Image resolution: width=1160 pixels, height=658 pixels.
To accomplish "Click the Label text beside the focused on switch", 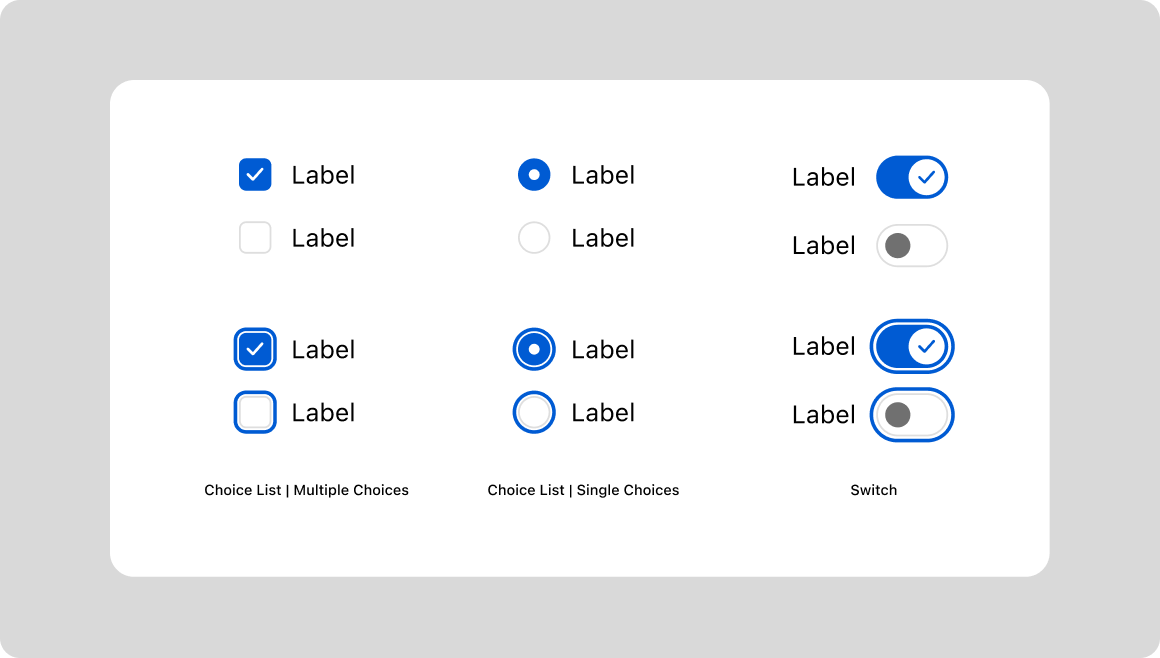I will [823, 346].
